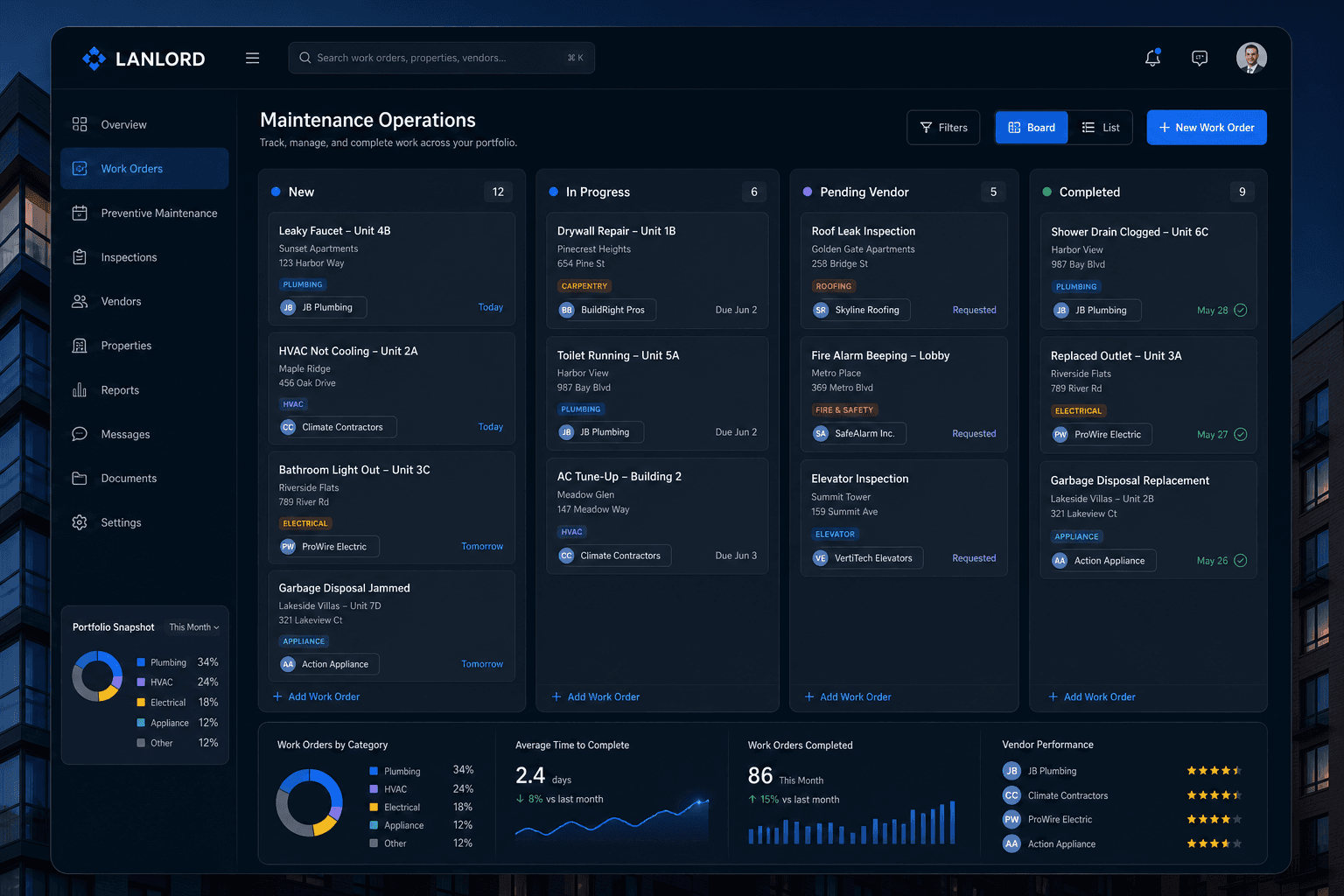Screen dimensions: 1344x896
Task: Go to Properties in sidebar
Action: pyautogui.click(x=144, y=346)
